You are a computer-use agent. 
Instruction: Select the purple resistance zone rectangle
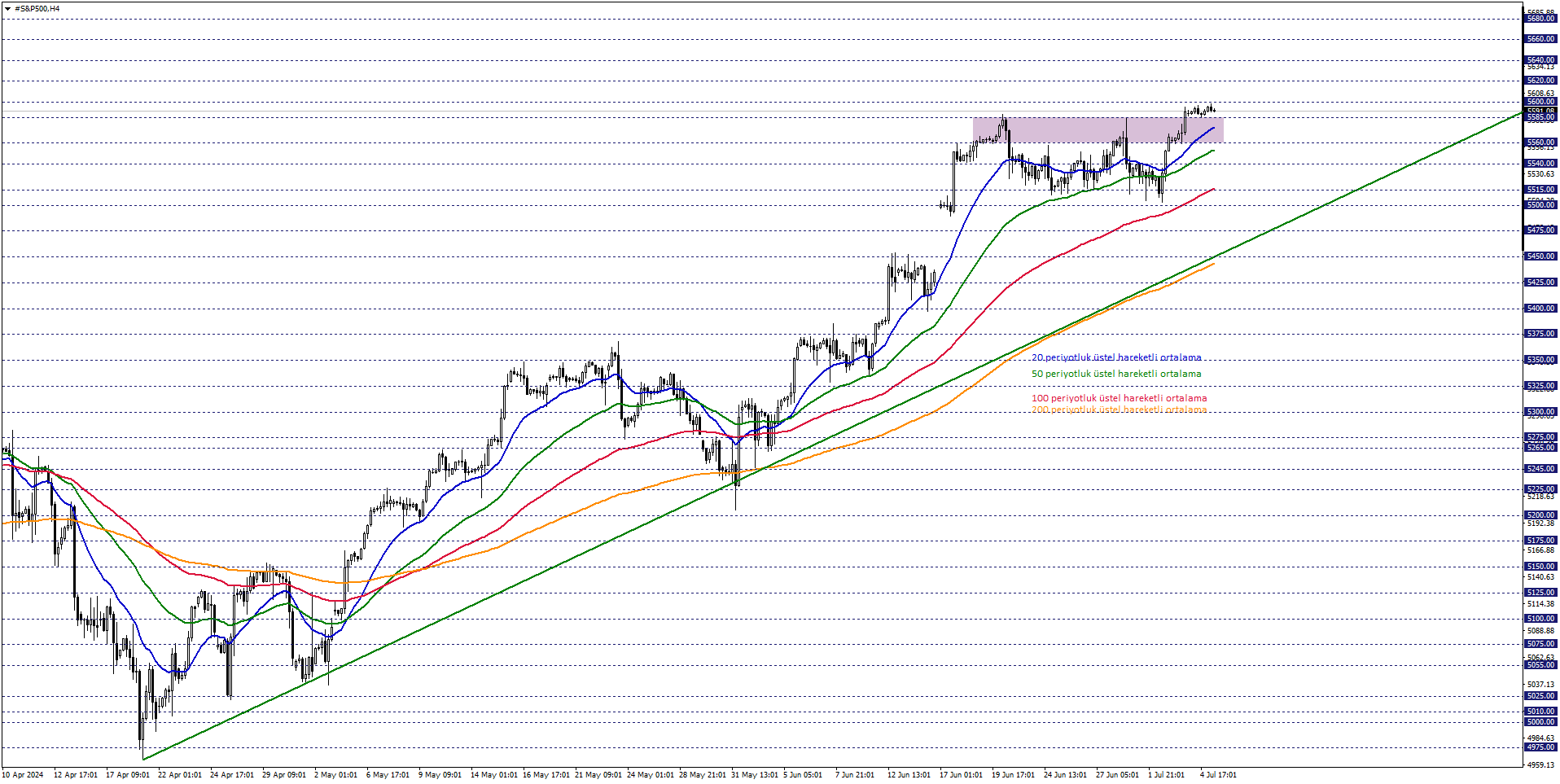(1098, 130)
